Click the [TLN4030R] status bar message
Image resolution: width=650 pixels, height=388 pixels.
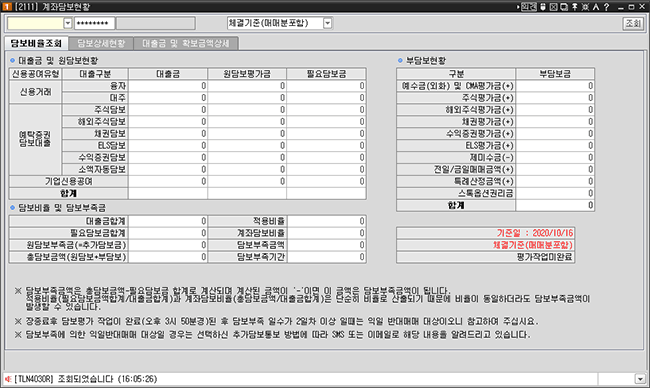click(x=86, y=379)
